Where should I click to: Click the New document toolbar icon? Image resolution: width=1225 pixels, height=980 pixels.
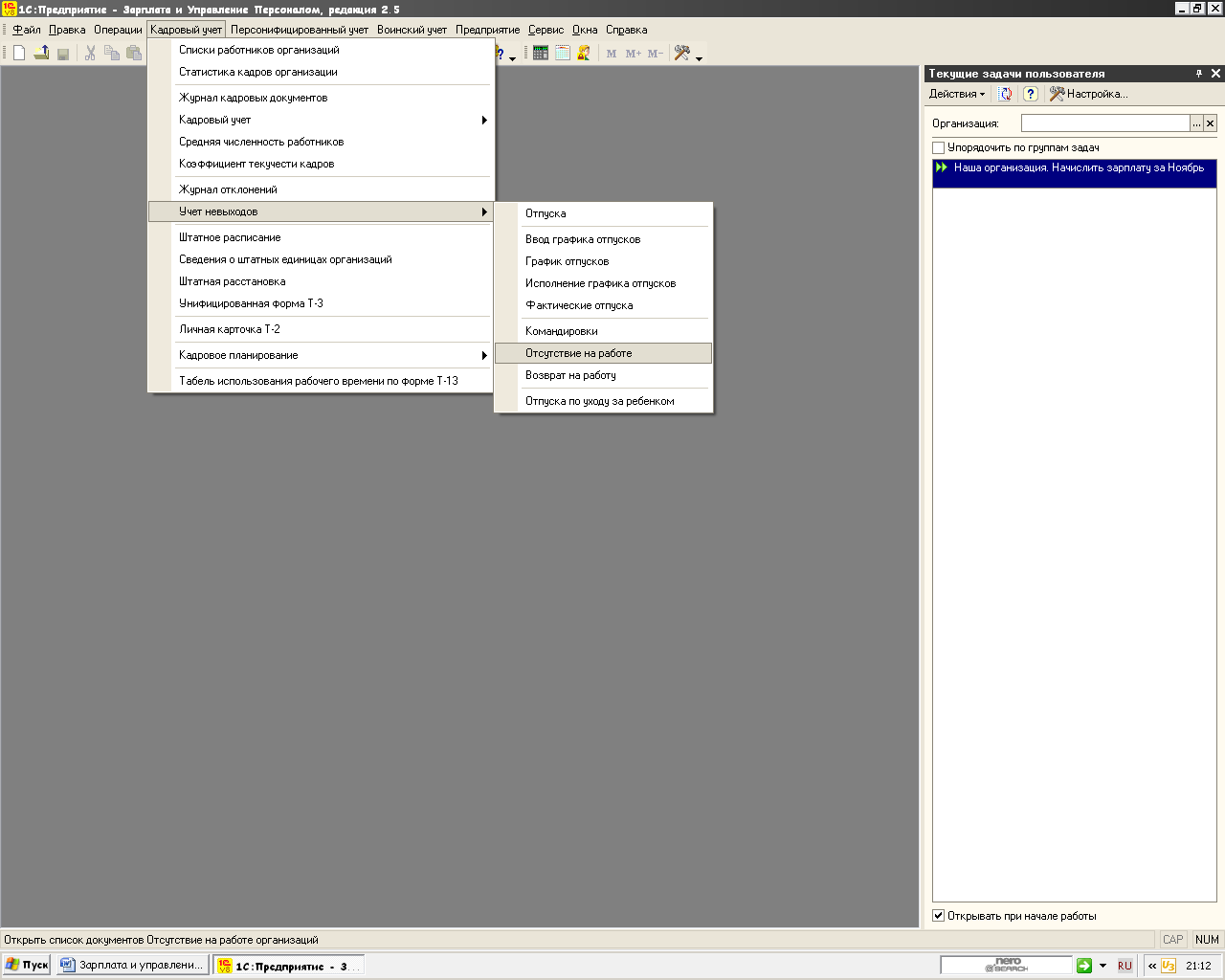(x=19, y=54)
